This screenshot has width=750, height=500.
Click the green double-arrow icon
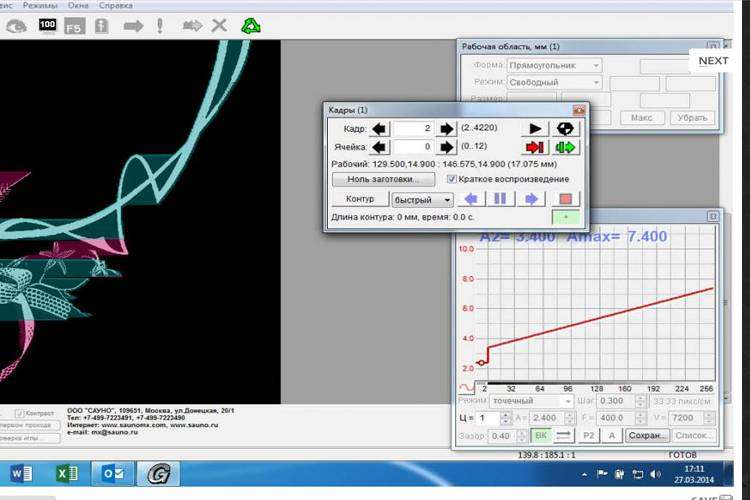pos(567,147)
